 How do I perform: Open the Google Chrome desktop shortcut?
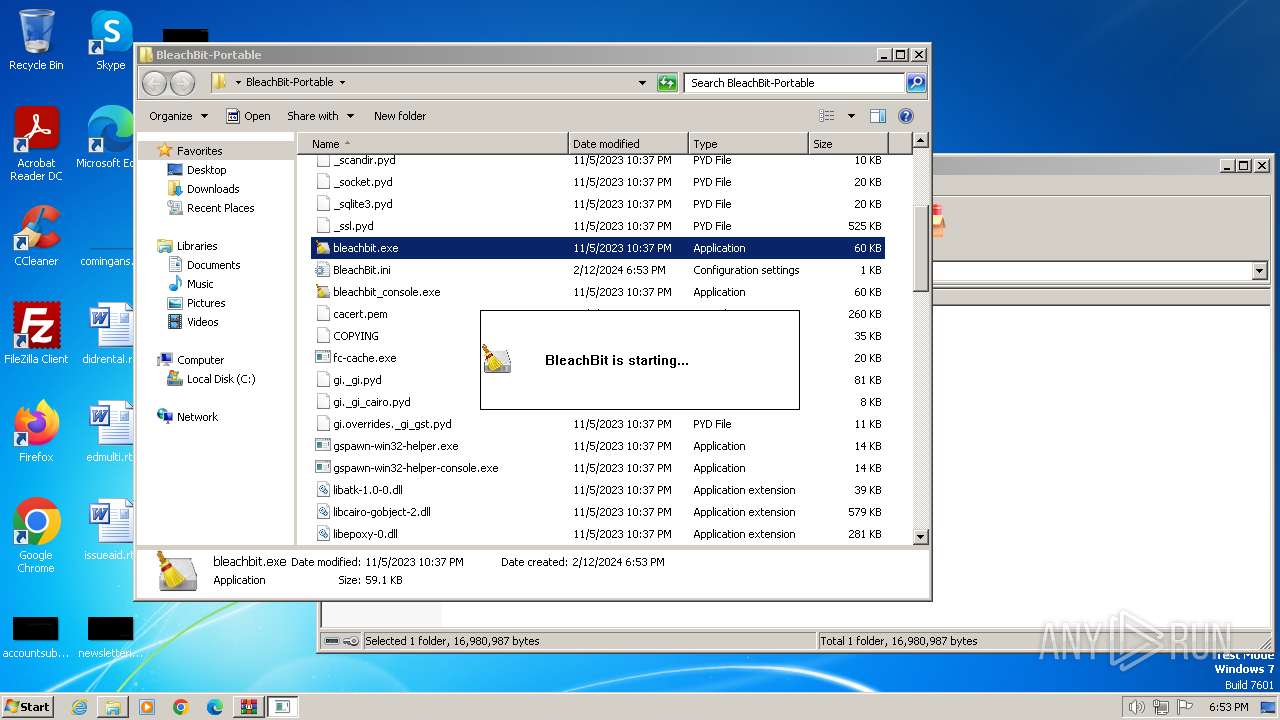pos(36,536)
